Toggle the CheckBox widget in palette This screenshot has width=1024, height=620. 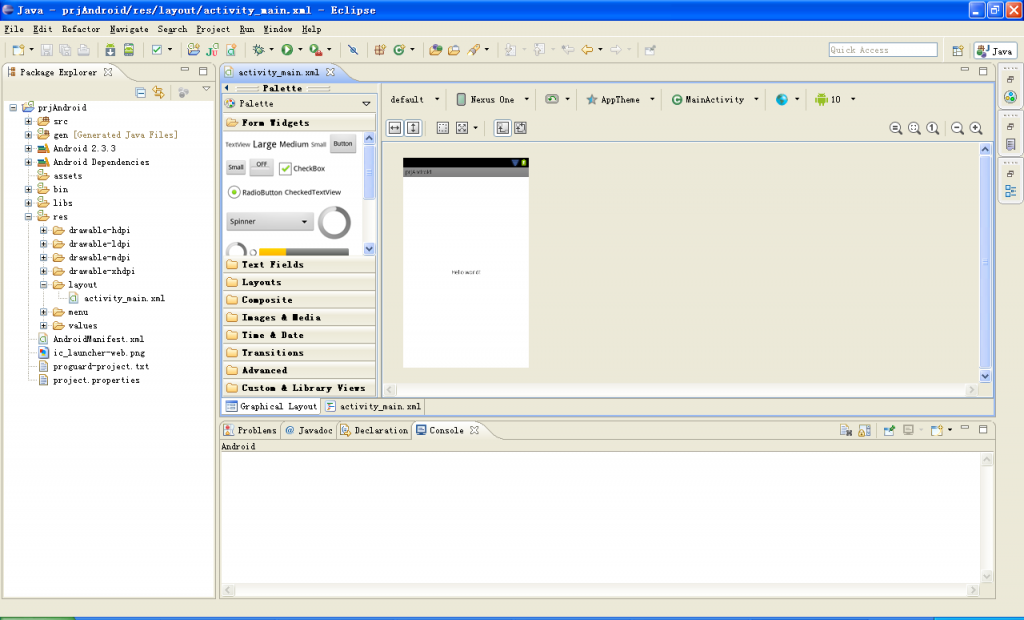pos(302,169)
